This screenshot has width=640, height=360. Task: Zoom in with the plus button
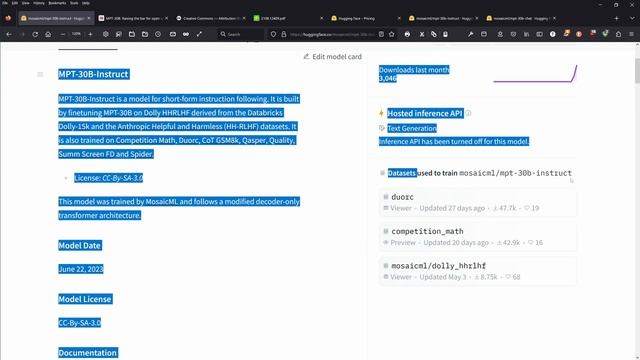click(x=90, y=34)
